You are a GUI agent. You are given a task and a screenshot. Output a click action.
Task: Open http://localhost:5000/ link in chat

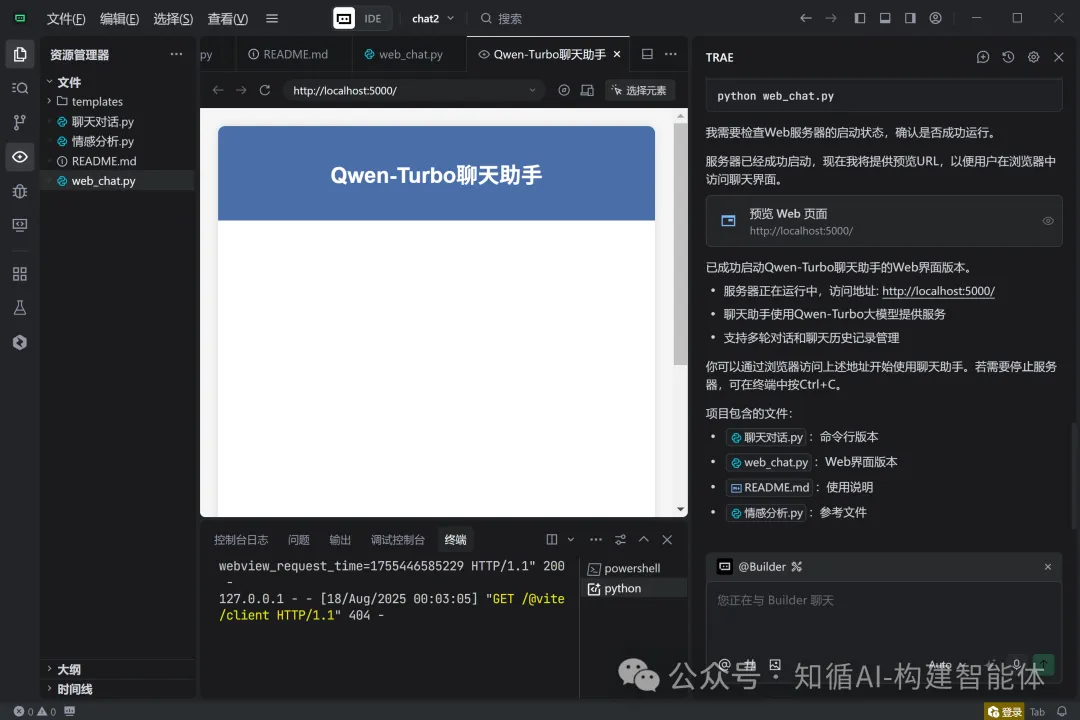point(938,291)
